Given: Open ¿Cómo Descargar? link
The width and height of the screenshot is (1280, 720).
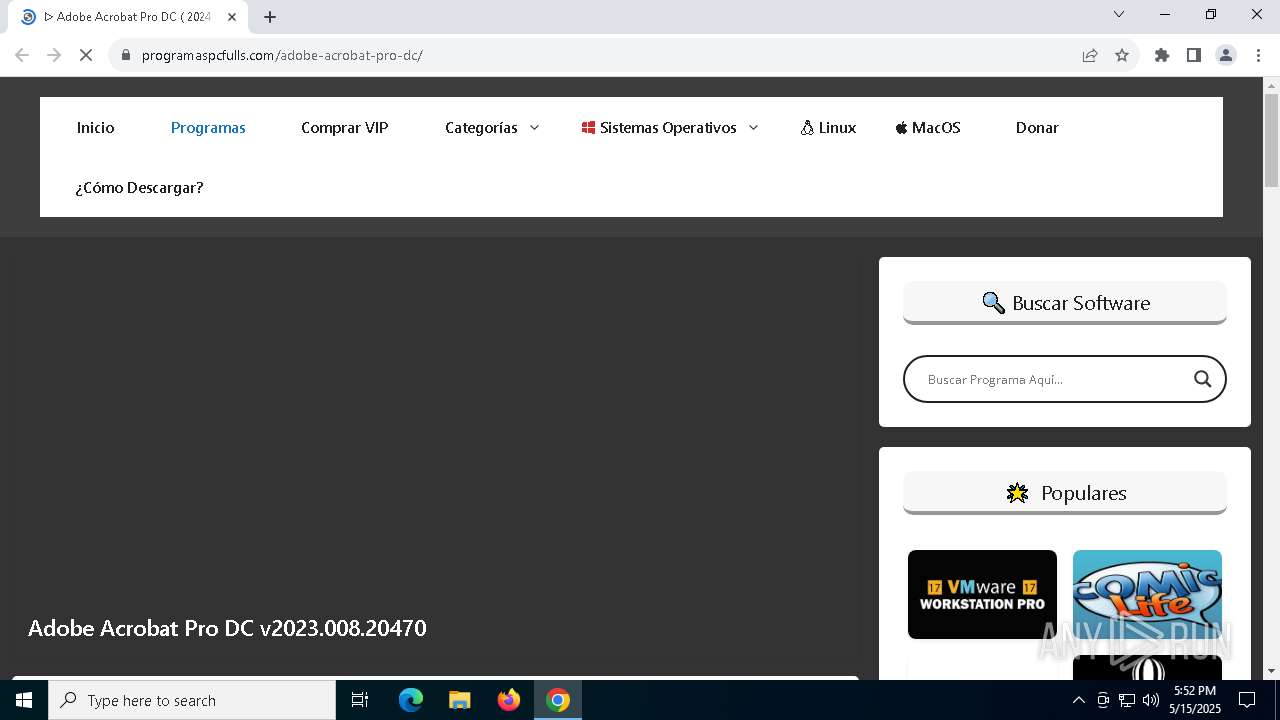Looking at the screenshot, I should point(140,188).
